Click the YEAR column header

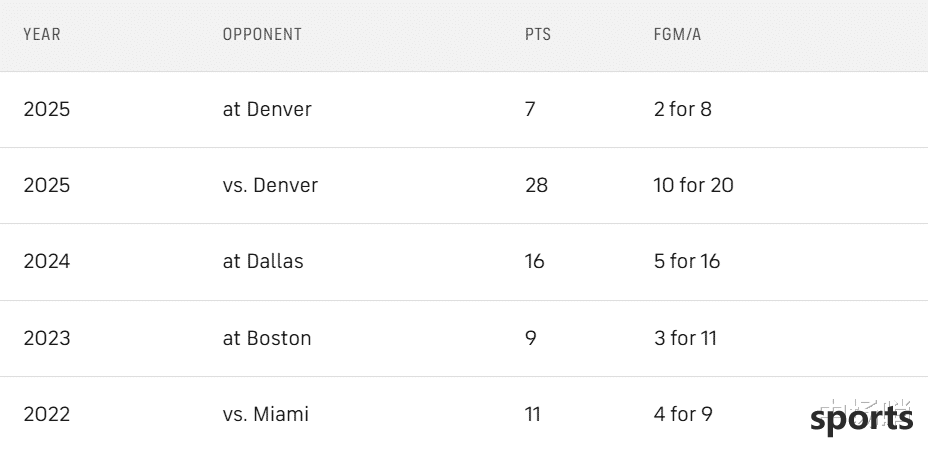[42, 34]
